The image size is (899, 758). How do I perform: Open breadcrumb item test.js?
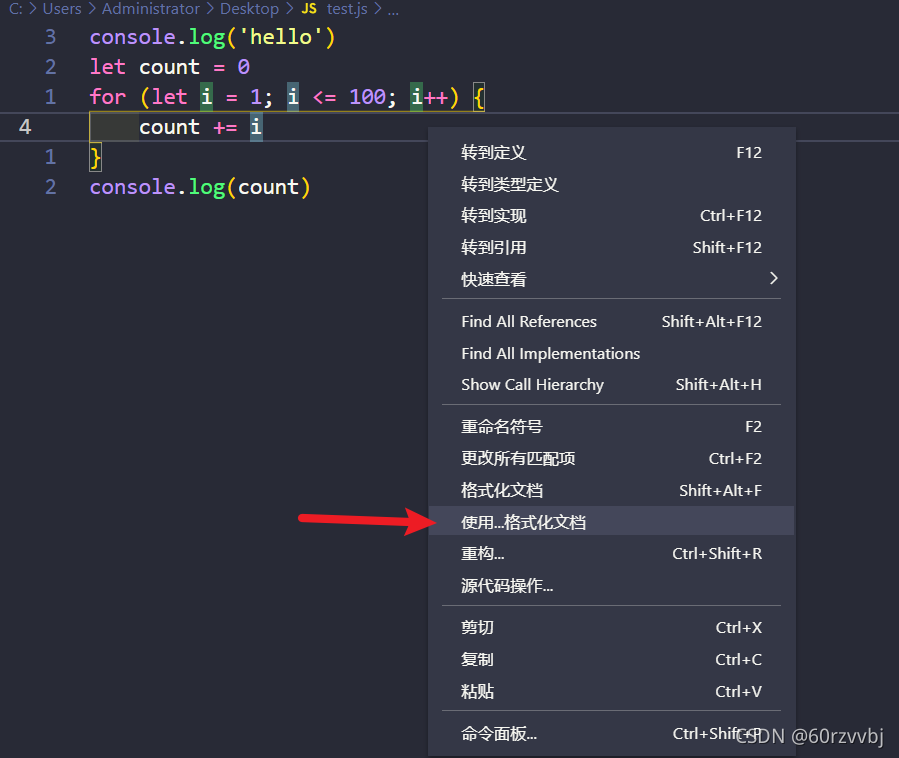pos(346,9)
